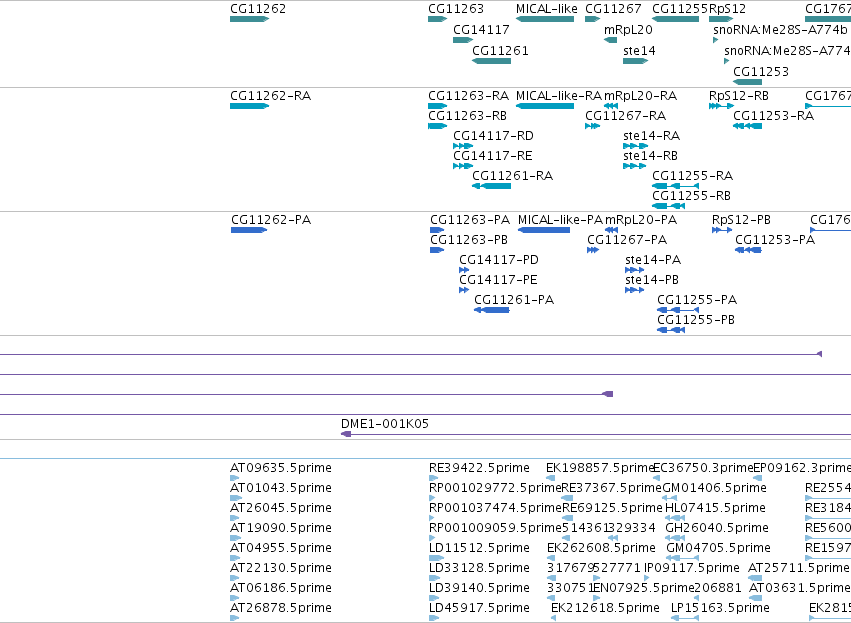This screenshot has height=623, width=851.
Task: Select transcript MICAL-like-RA label
Action: point(559,96)
